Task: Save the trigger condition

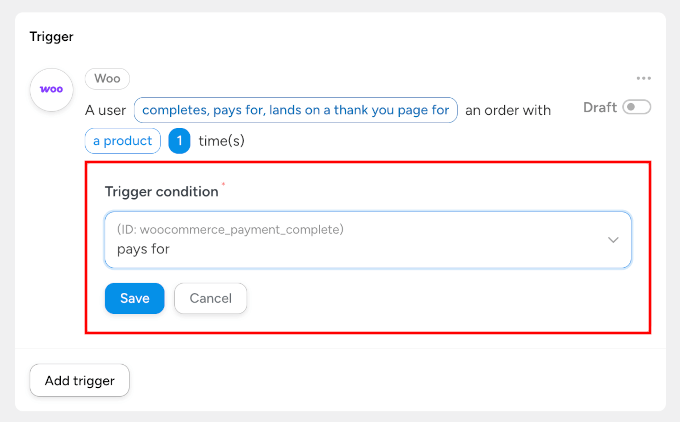Action: (134, 298)
